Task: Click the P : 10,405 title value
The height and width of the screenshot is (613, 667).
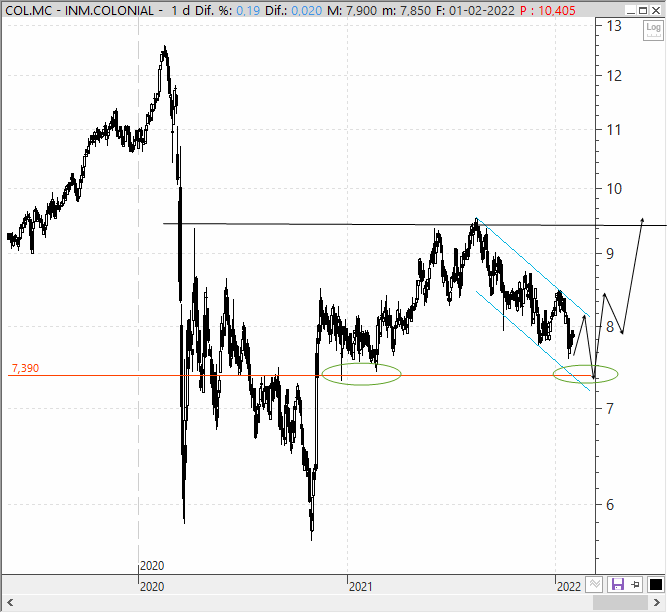Action: (547, 10)
